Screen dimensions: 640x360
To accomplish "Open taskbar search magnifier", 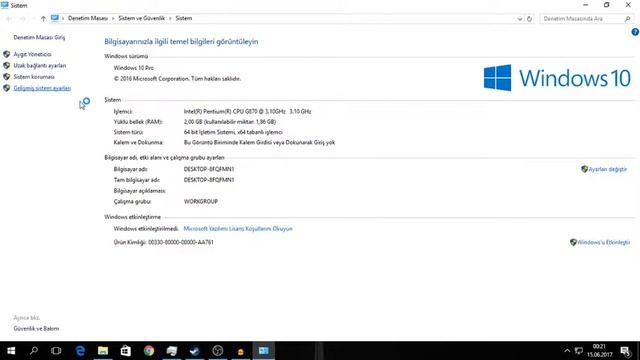I will [x=34, y=351].
